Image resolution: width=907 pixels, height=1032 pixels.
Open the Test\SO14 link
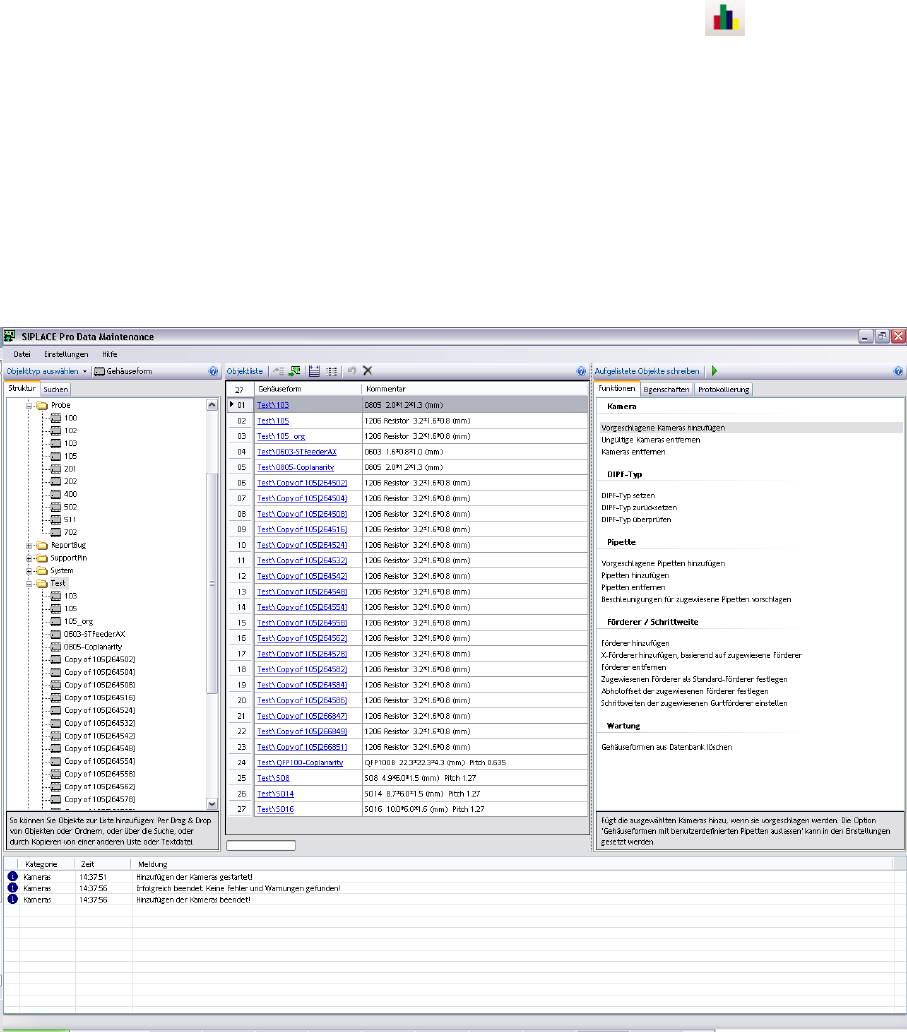point(275,794)
